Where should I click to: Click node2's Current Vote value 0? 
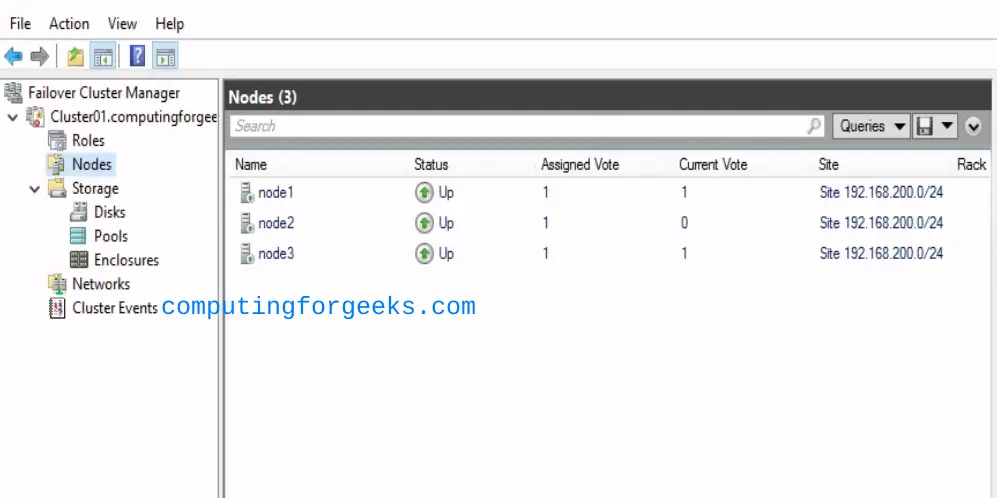click(x=684, y=223)
